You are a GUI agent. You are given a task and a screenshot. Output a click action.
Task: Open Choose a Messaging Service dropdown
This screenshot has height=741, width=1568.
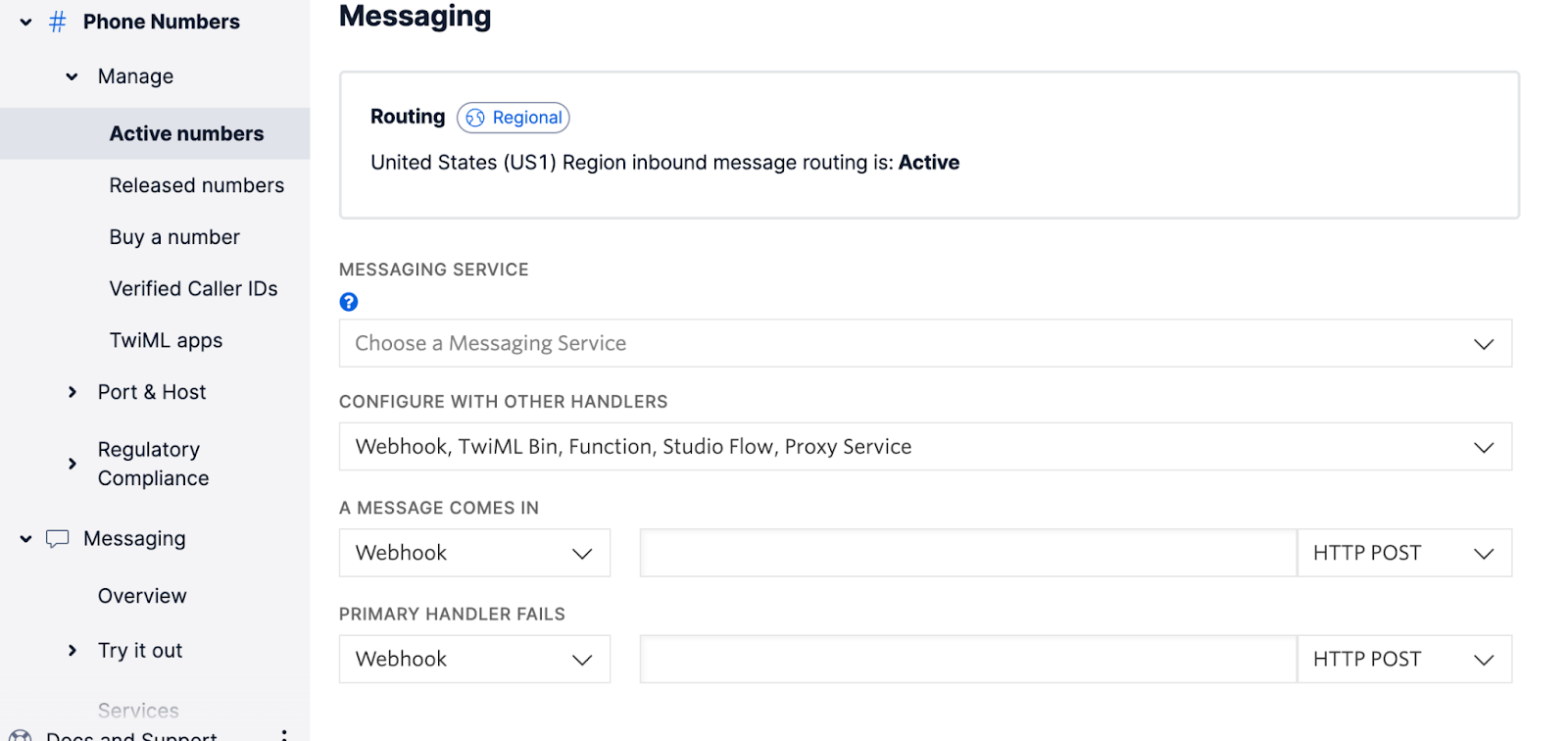[925, 343]
